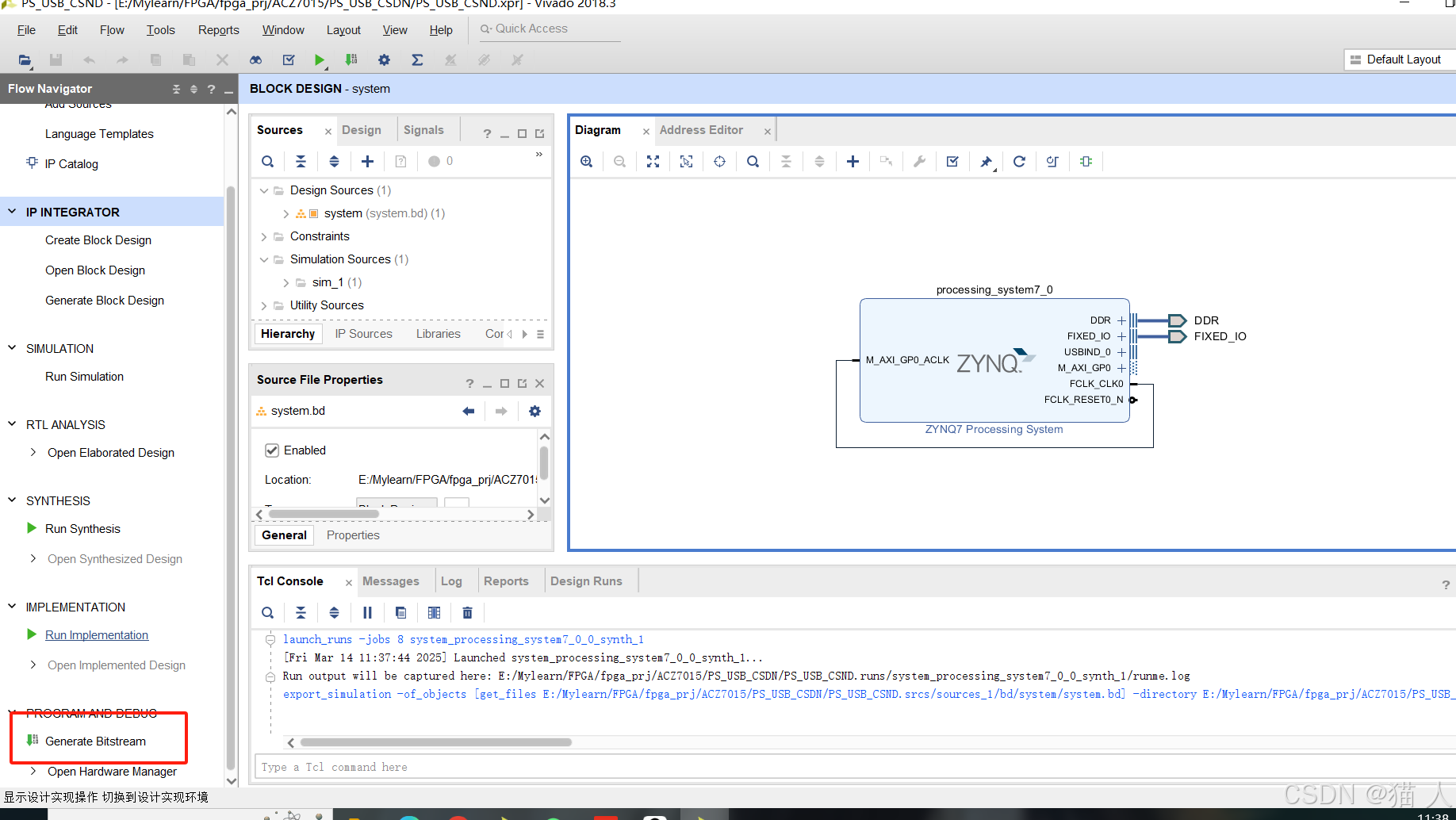Open the IP Catalog
The image size is (1456, 820).
tap(71, 163)
